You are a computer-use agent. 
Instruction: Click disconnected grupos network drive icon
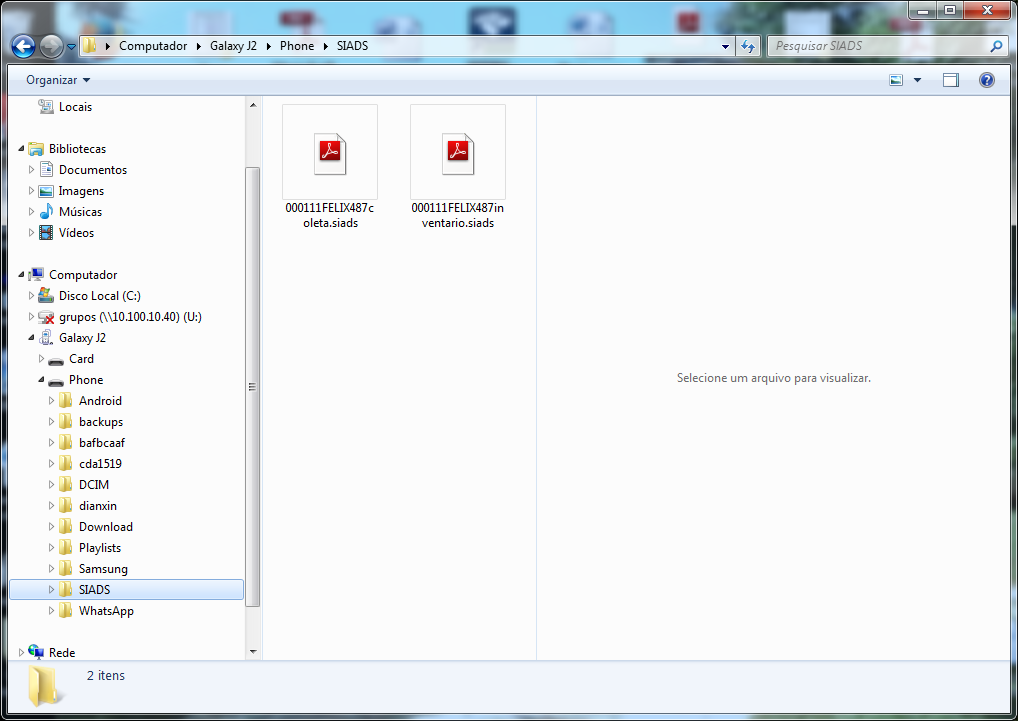click(46, 317)
